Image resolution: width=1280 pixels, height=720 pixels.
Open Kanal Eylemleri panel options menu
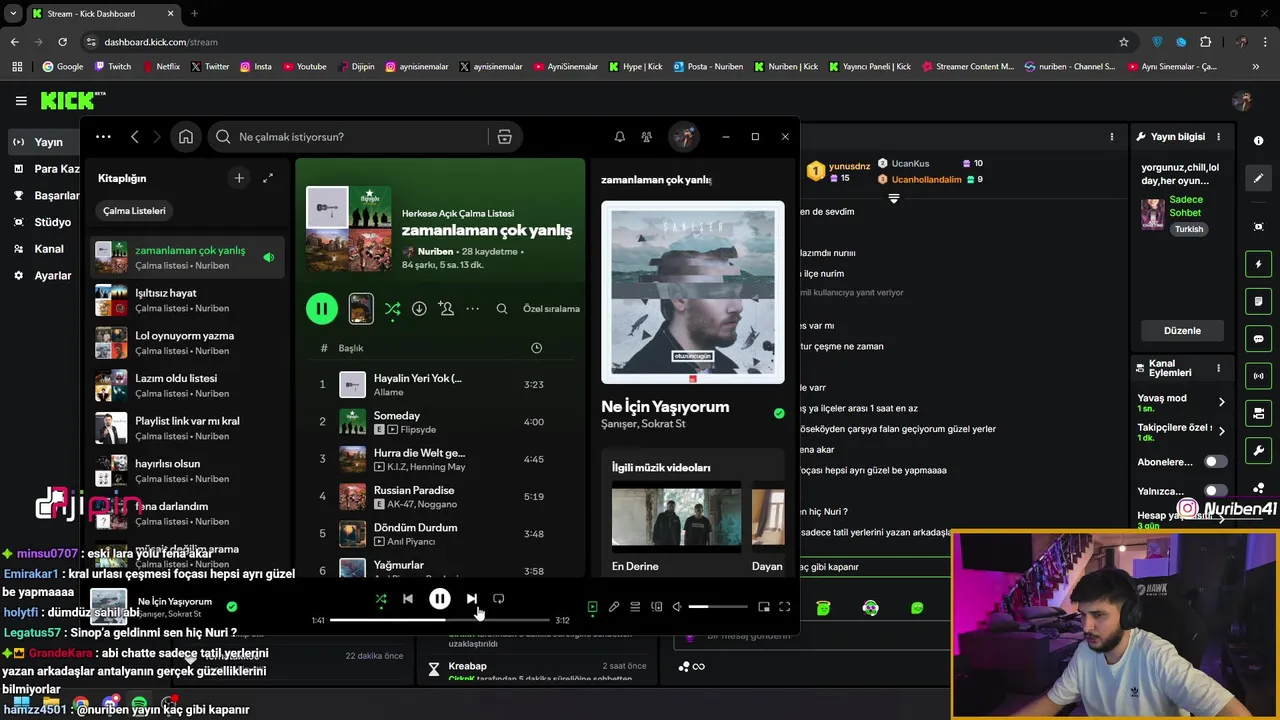click(x=1218, y=369)
